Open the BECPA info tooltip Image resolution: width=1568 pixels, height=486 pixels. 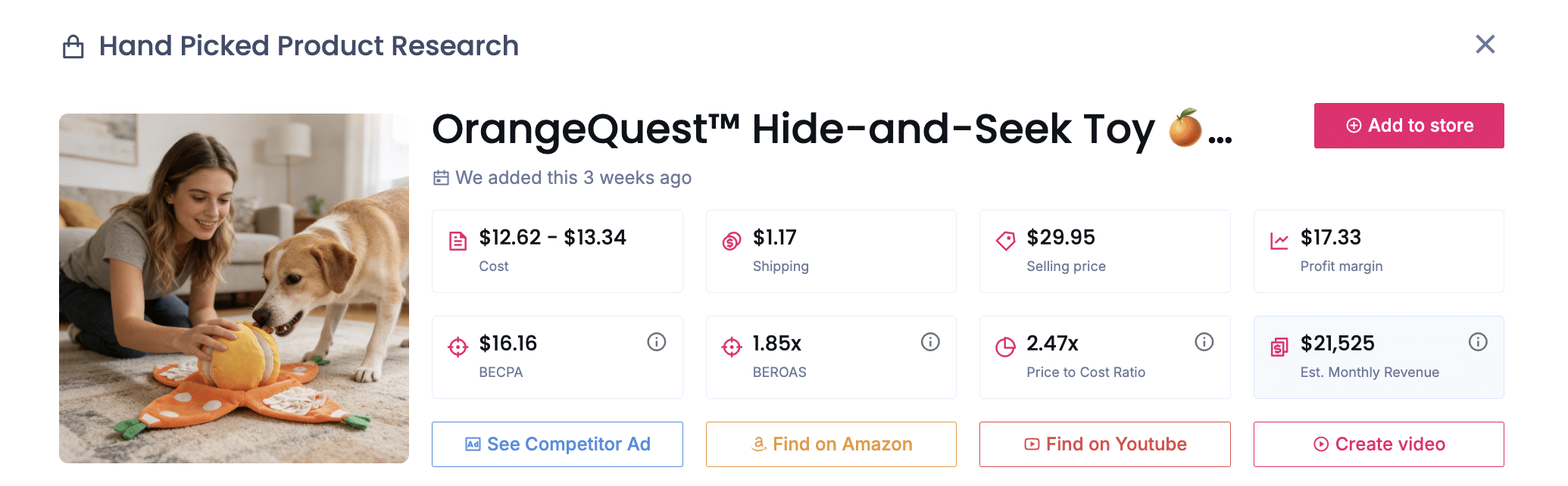pyautogui.click(x=656, y=341)
